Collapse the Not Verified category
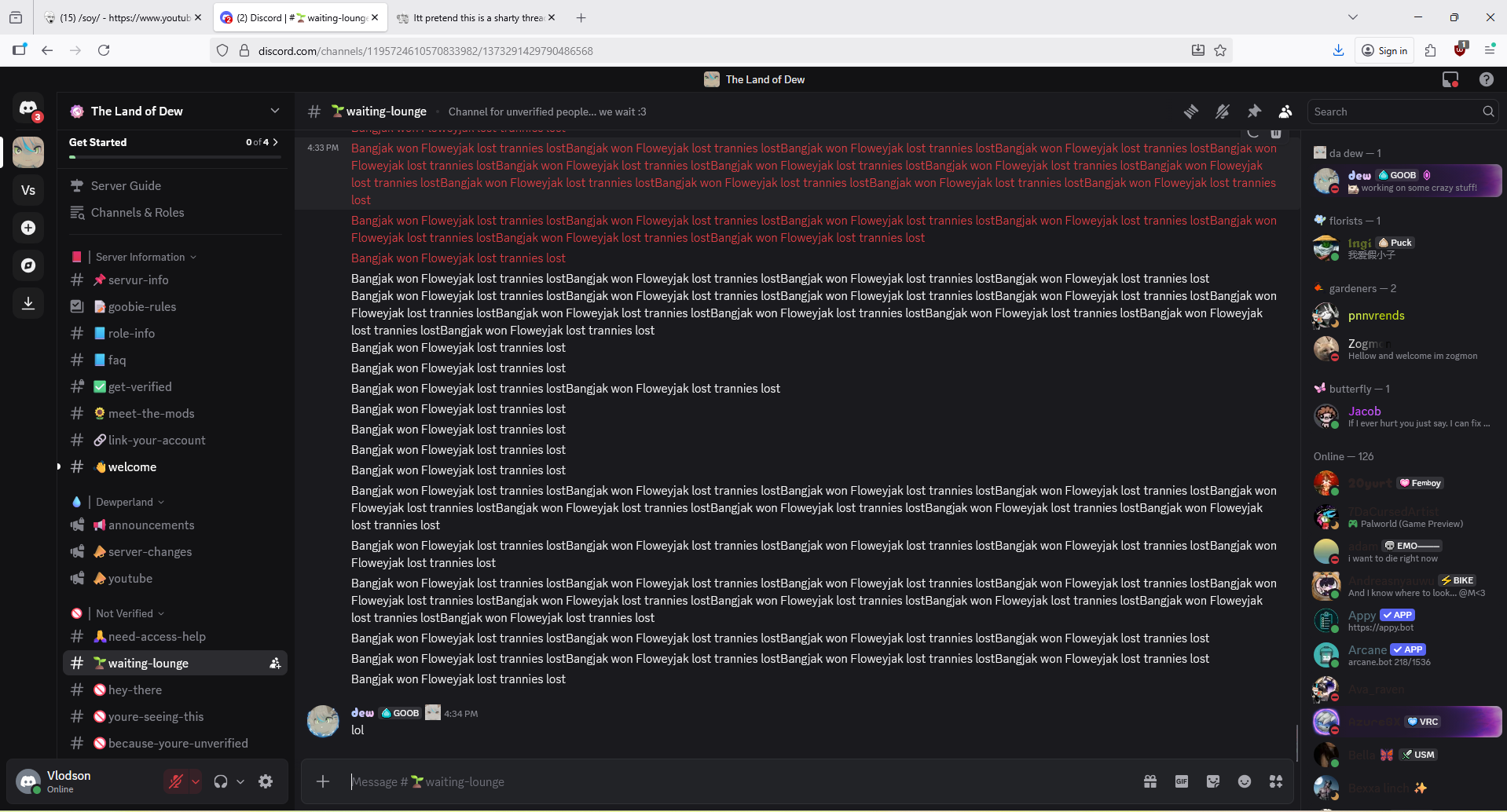This screenshot has height=812, width=1507. pos(126,613)
